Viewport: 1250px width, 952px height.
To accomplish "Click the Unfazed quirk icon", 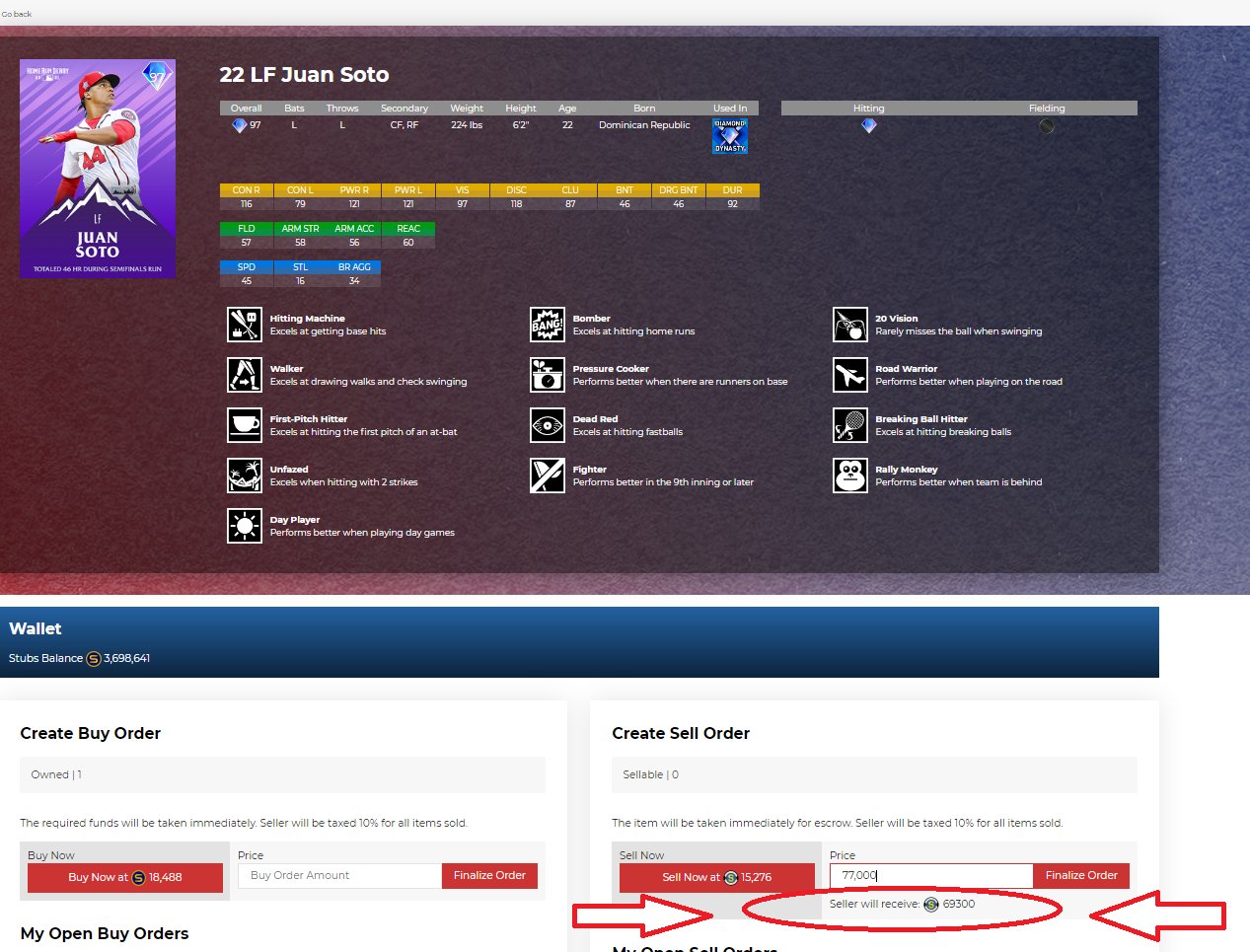I will 244,476.
